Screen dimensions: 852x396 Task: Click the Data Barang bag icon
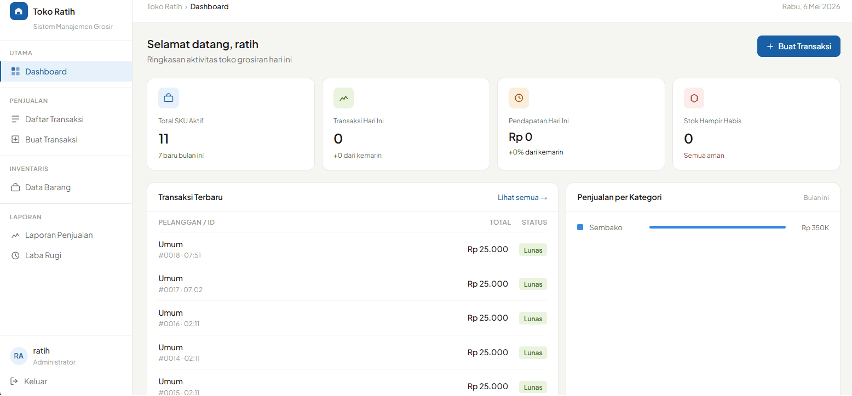pos(15,187)
